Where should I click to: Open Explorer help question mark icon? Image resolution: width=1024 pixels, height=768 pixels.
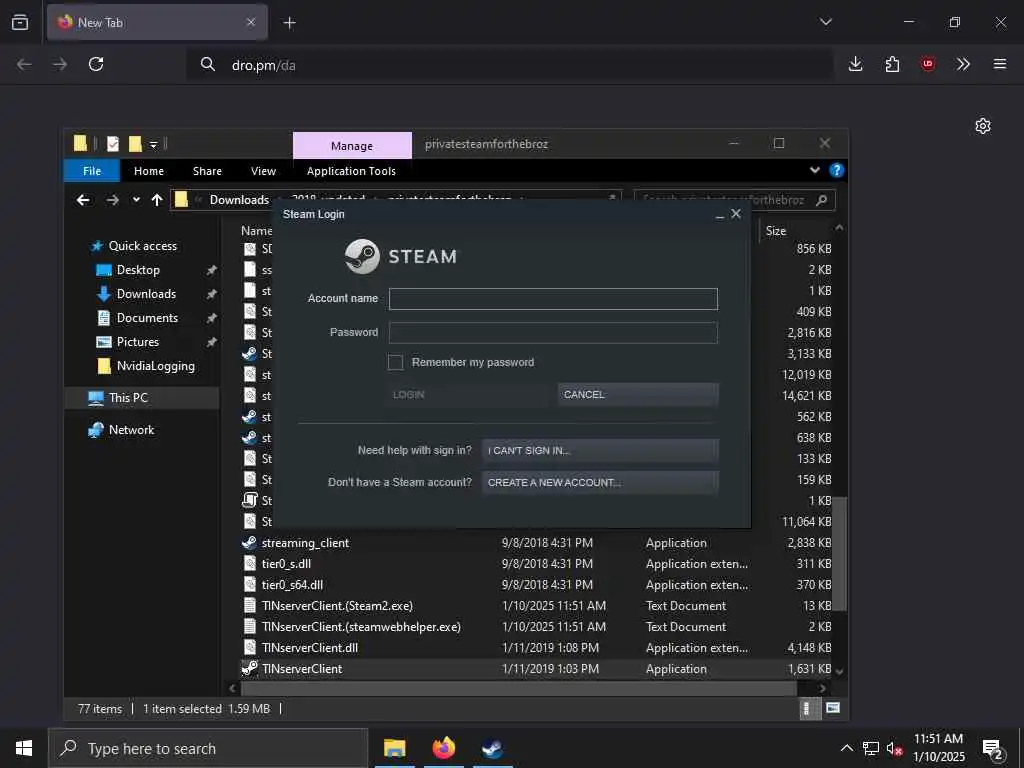tap(837, 170)
